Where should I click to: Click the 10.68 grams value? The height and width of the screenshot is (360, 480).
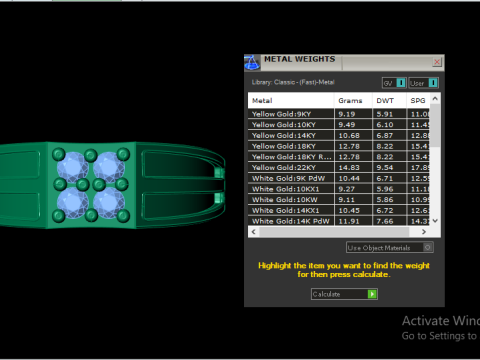coord(349,135)
